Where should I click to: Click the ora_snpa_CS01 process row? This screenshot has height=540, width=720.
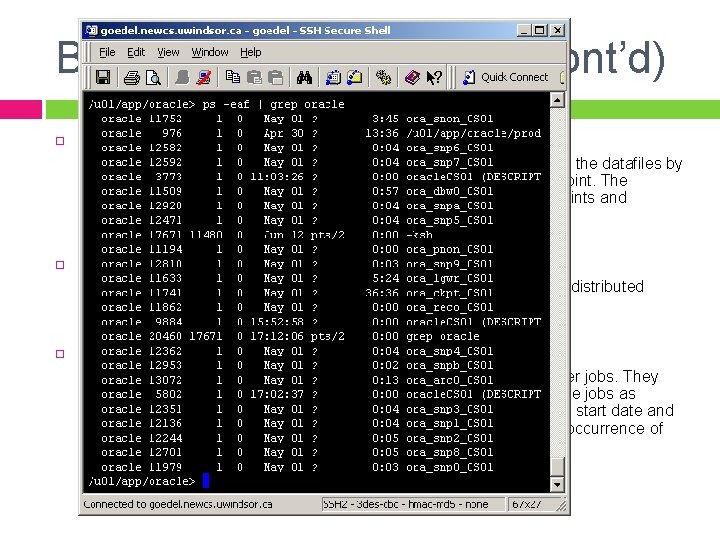297,206
